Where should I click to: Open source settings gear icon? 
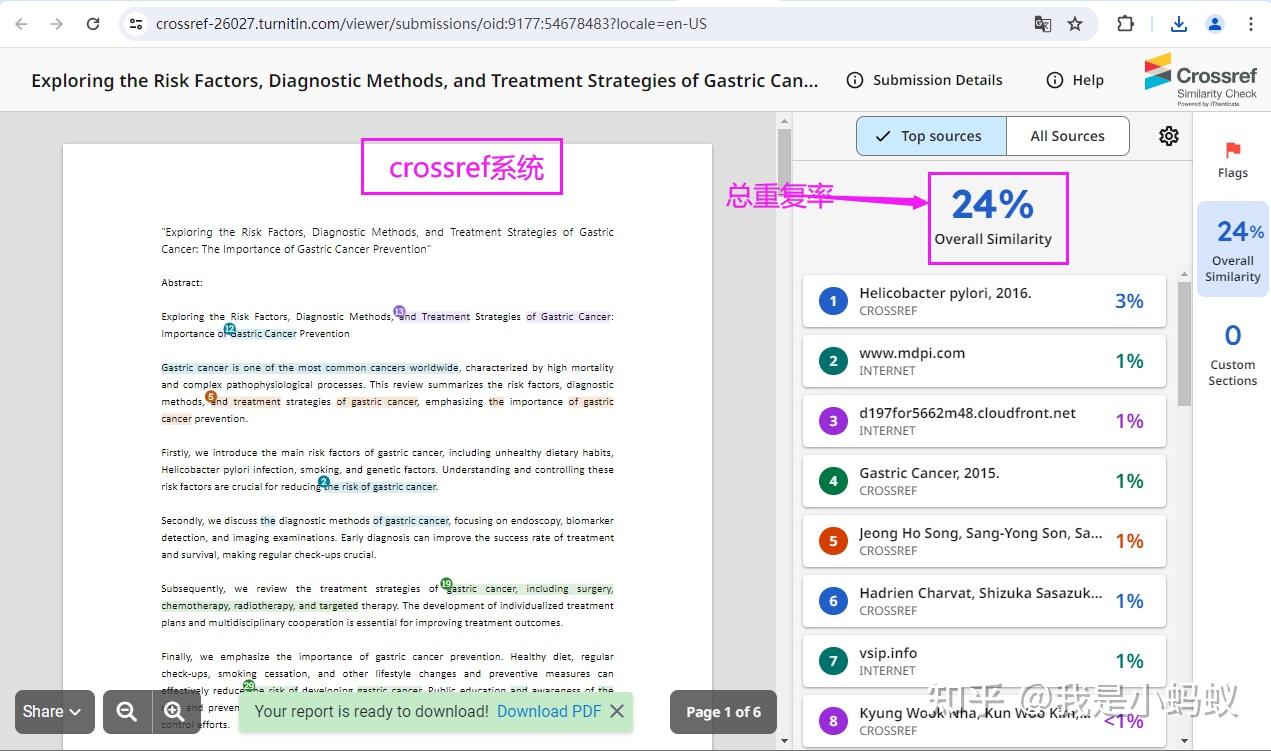click(1169, 136)
